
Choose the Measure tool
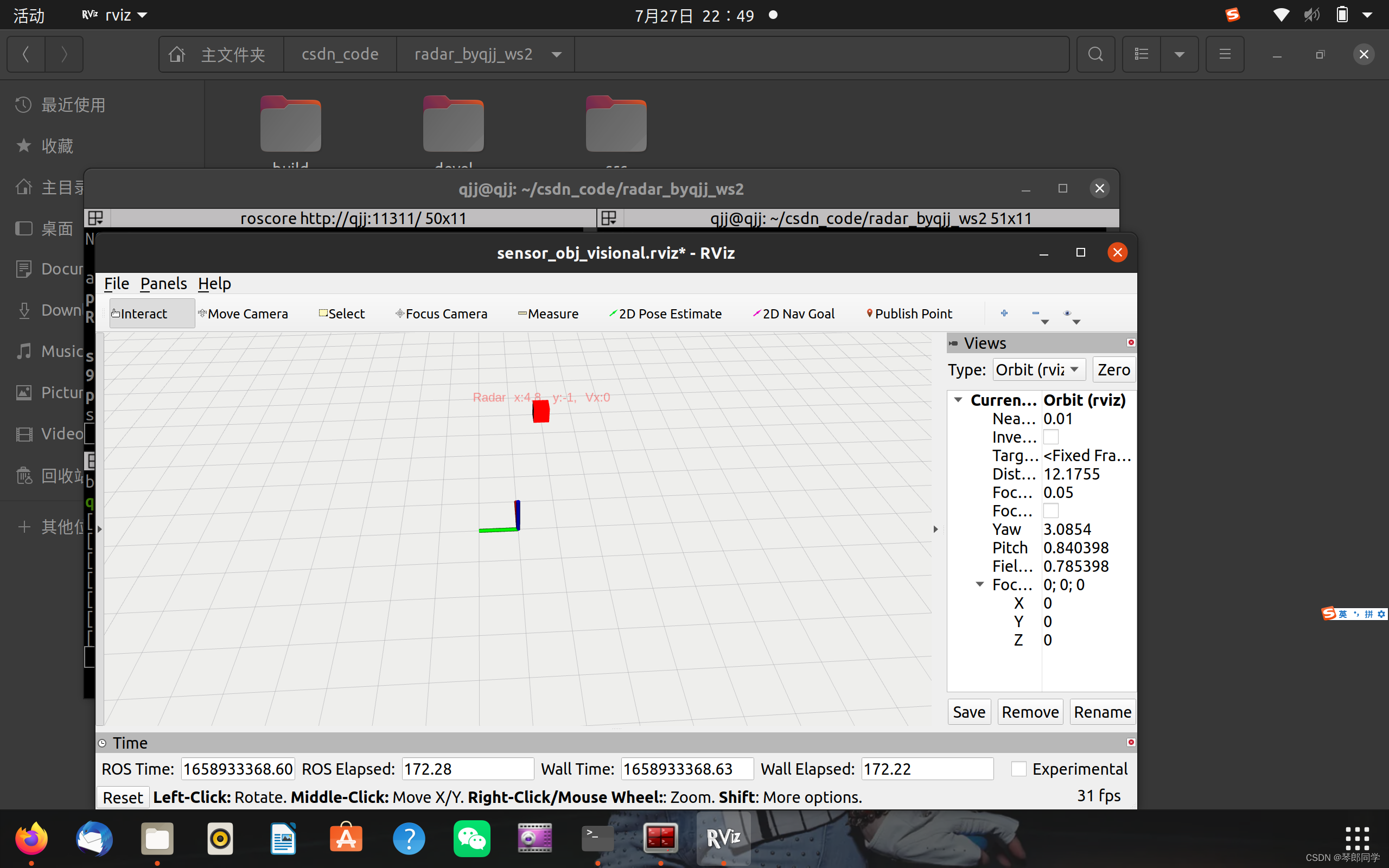pyautogui.click(x=548, y=314)
